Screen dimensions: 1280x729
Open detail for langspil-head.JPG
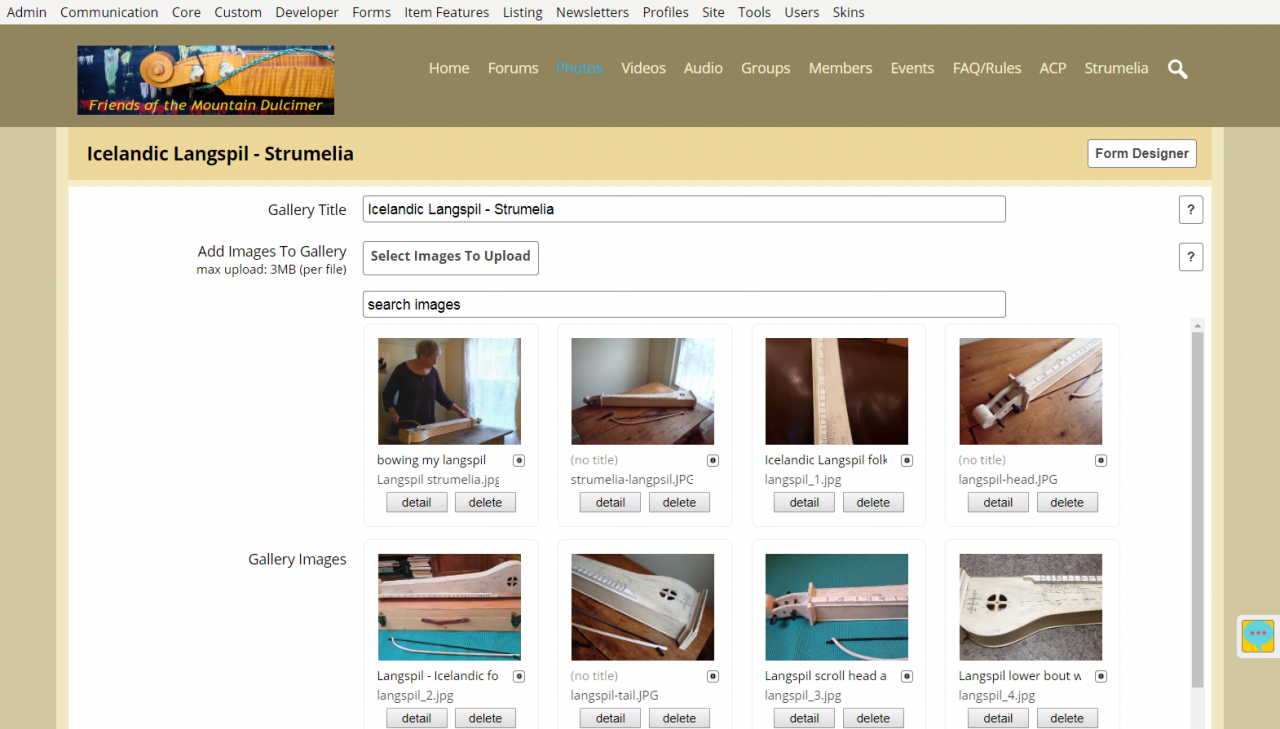pos(999,502)
